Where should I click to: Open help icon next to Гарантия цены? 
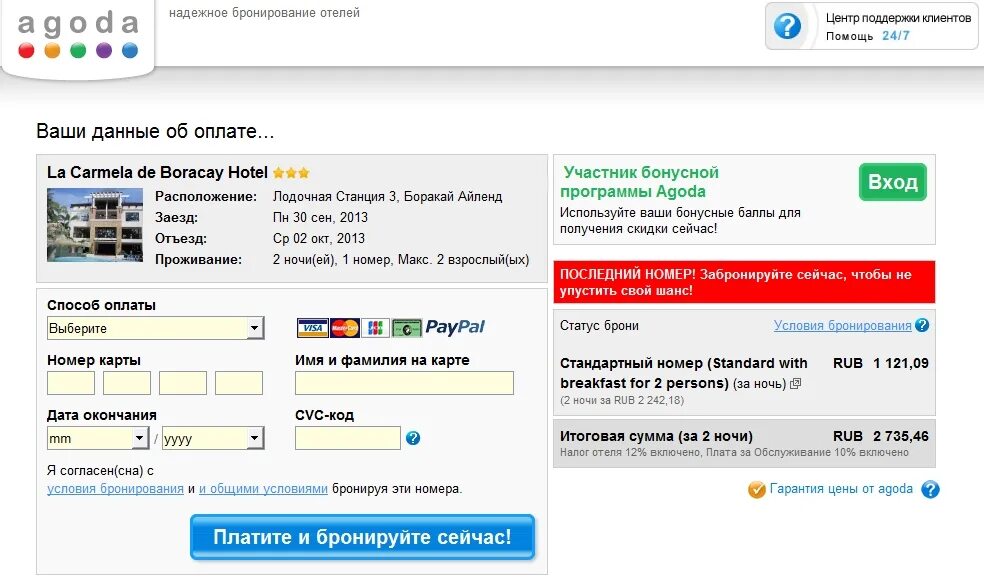click(x=930, y=489)
